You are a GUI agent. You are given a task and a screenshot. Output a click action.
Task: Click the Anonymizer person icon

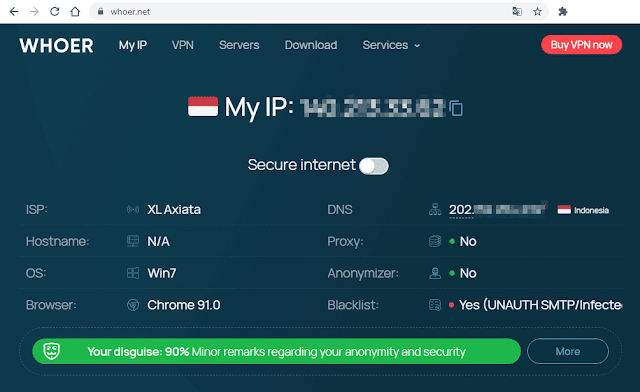[x=435, y=273]
